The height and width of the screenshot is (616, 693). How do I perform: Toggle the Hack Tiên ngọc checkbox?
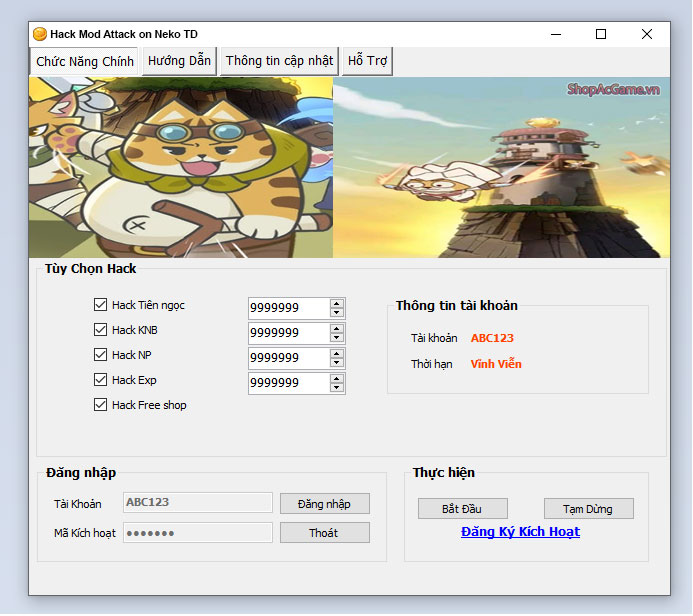tap(100, 304)
